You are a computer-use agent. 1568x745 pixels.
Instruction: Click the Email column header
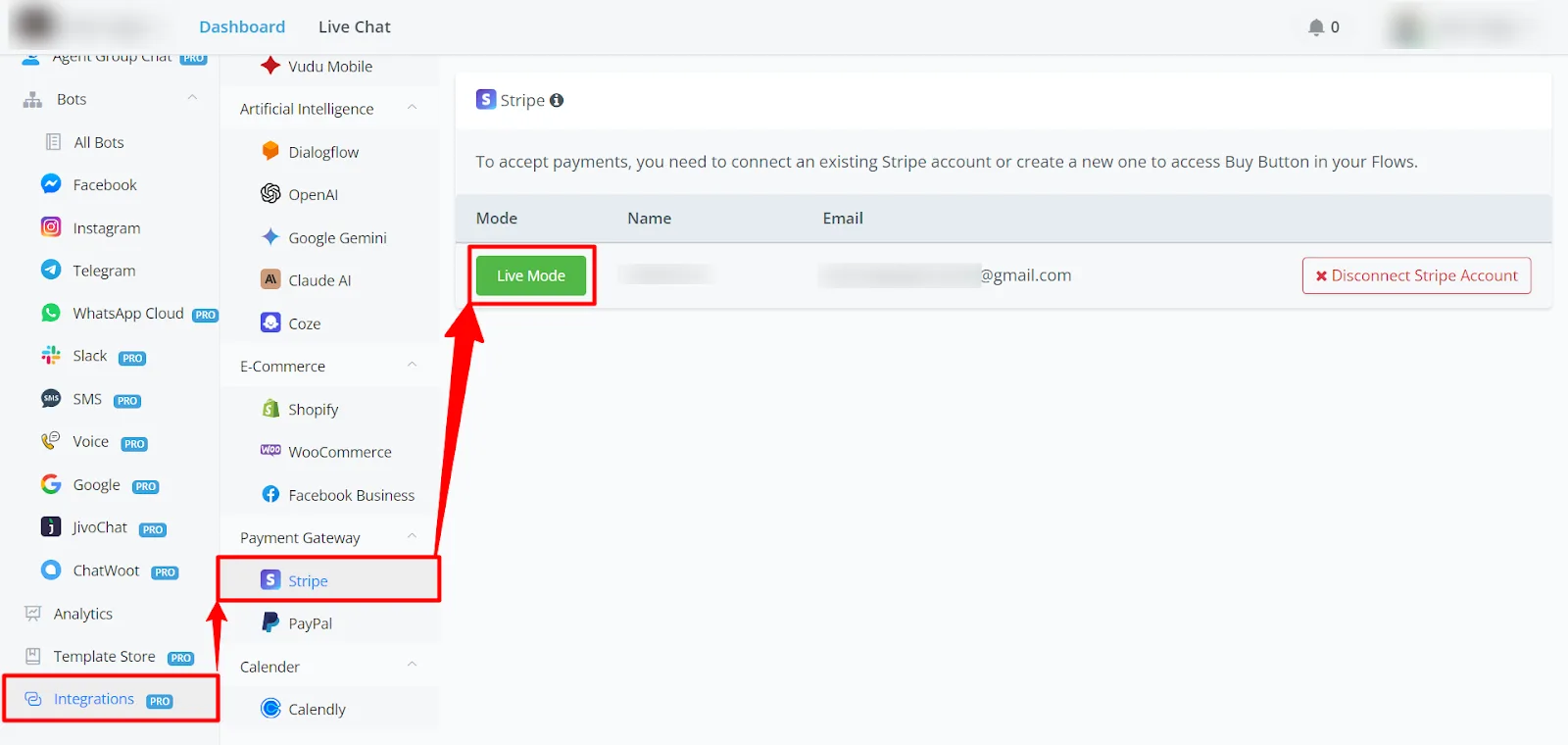pyautogui.click(x=843, y=218)
